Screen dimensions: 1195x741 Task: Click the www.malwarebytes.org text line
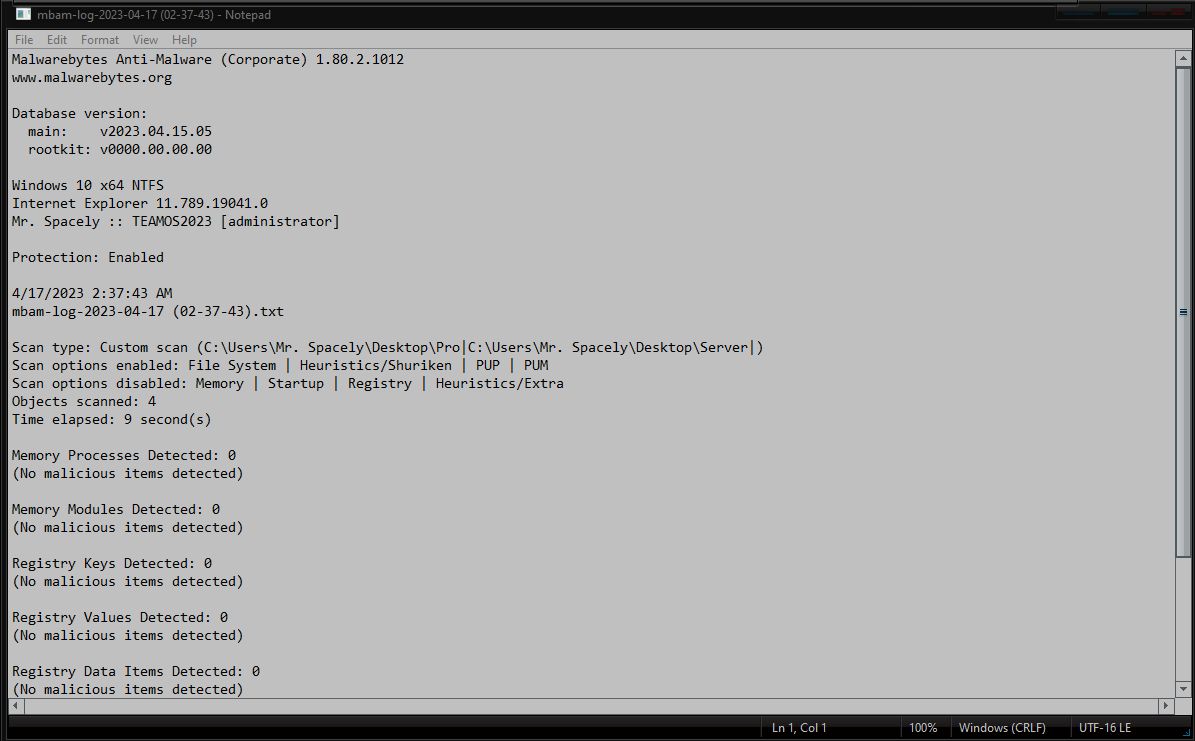coord(91,78)
